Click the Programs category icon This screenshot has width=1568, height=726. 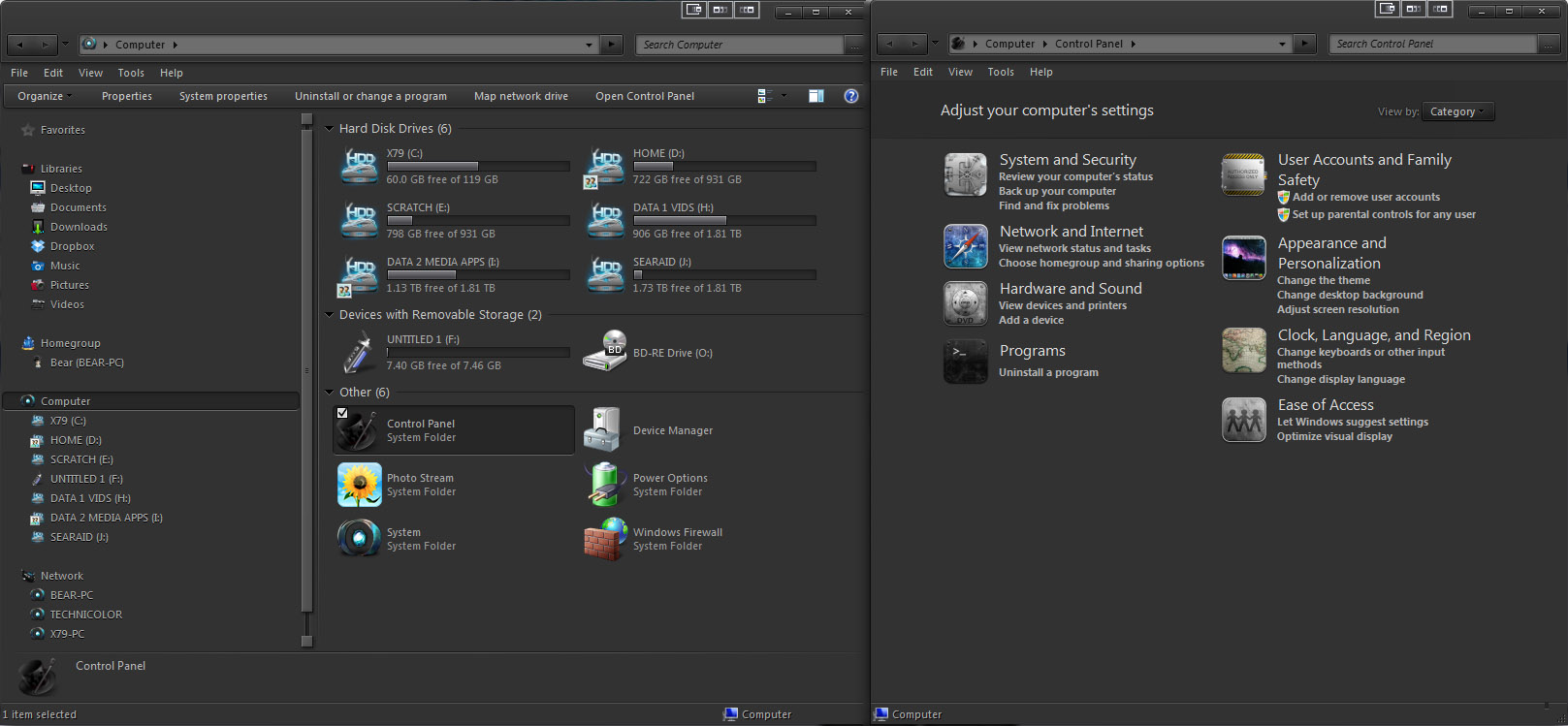tap(965, 362)
